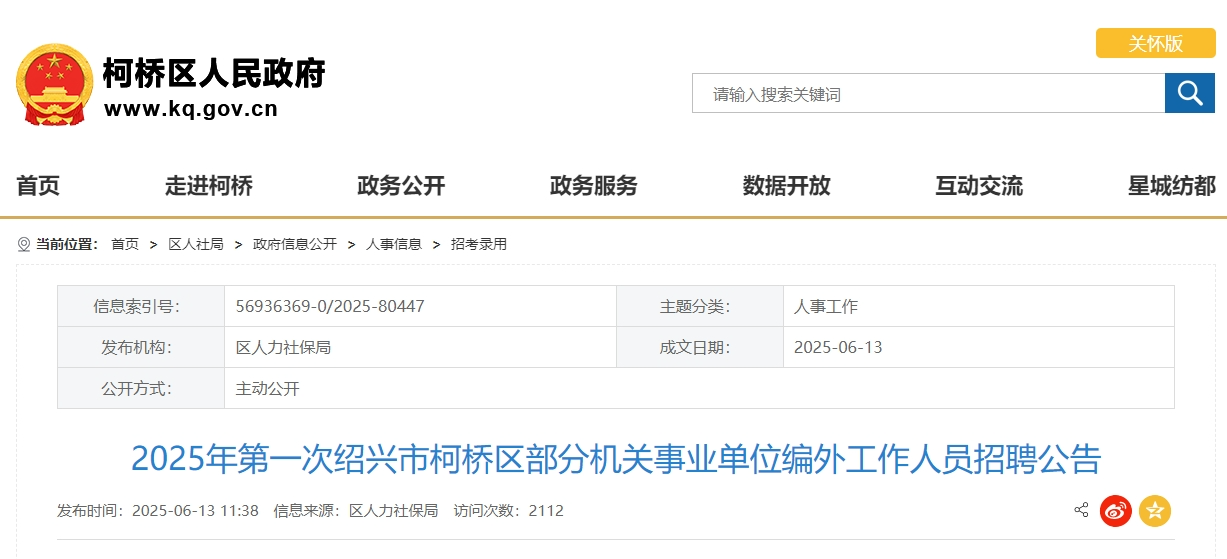Open the 互动交流 menu
The width and height of the screenshot is (1227, 559).
(x=979, y=185)
